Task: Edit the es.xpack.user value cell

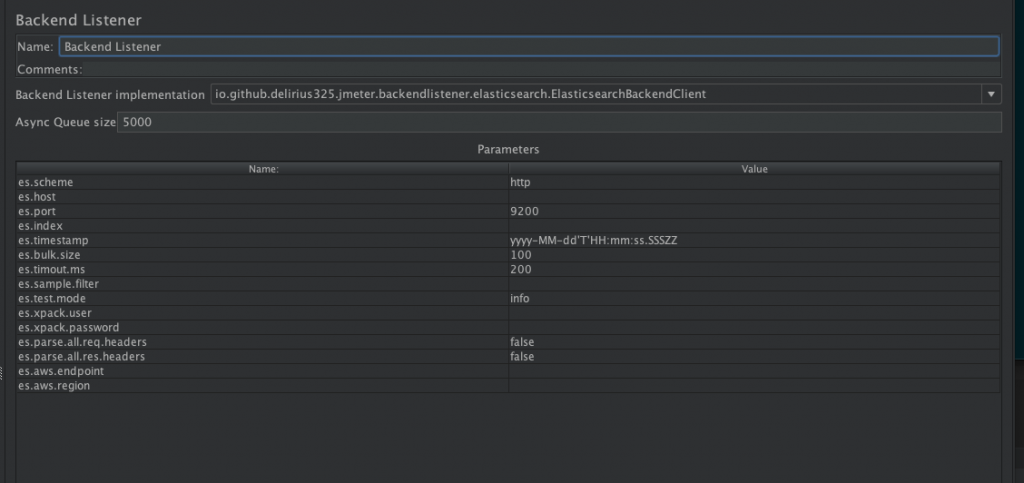Action: pos(754,313)
